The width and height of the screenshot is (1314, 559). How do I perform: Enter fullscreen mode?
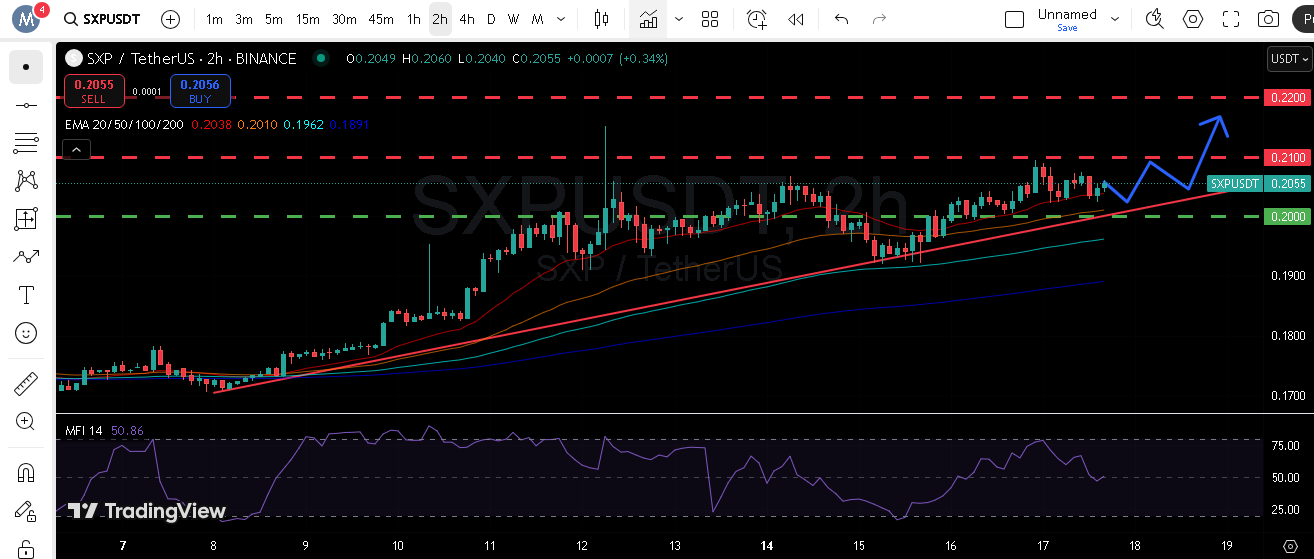click(x=1231, y=19)
